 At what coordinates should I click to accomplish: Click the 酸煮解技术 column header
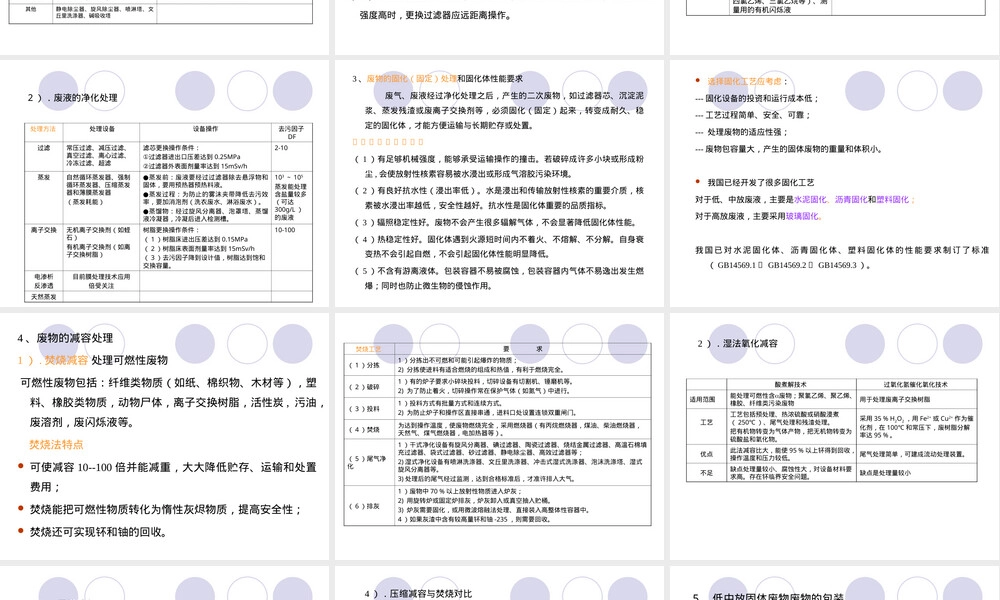791,384
